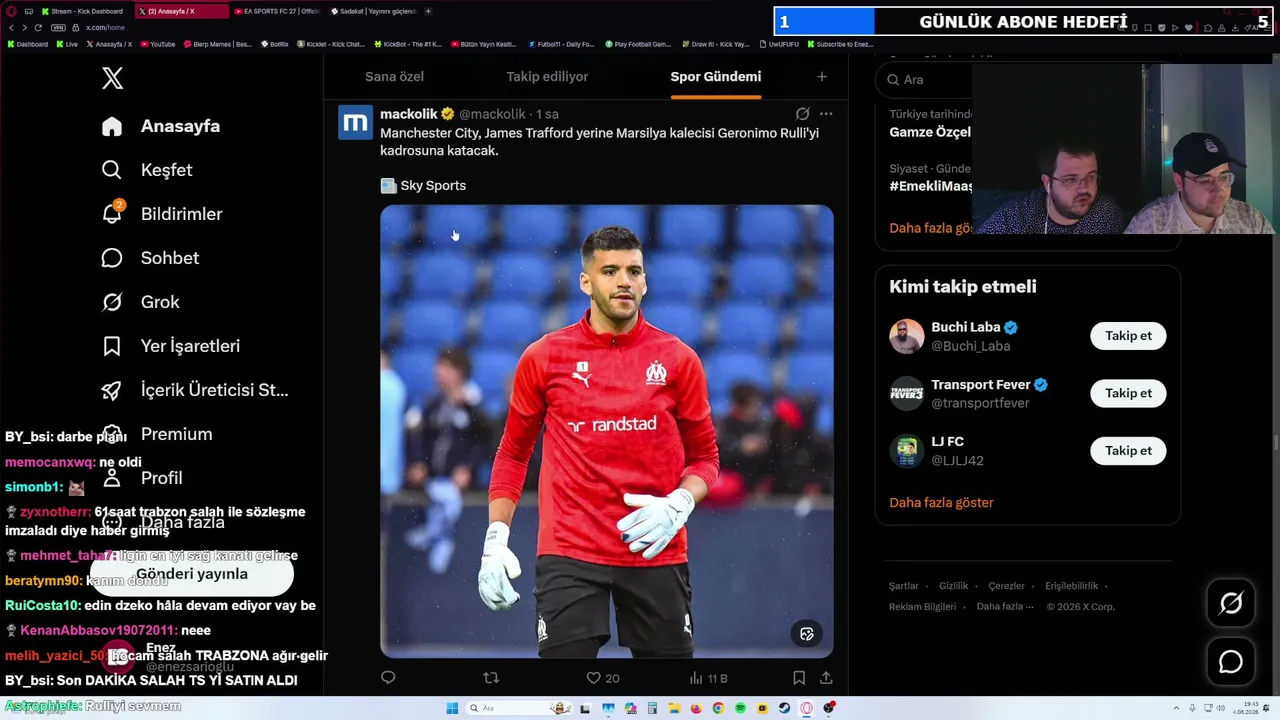The width and height of the screenshot is (1280, 720).
Task: Open the Şartlar footer link
Action: [x=904, y=586]
